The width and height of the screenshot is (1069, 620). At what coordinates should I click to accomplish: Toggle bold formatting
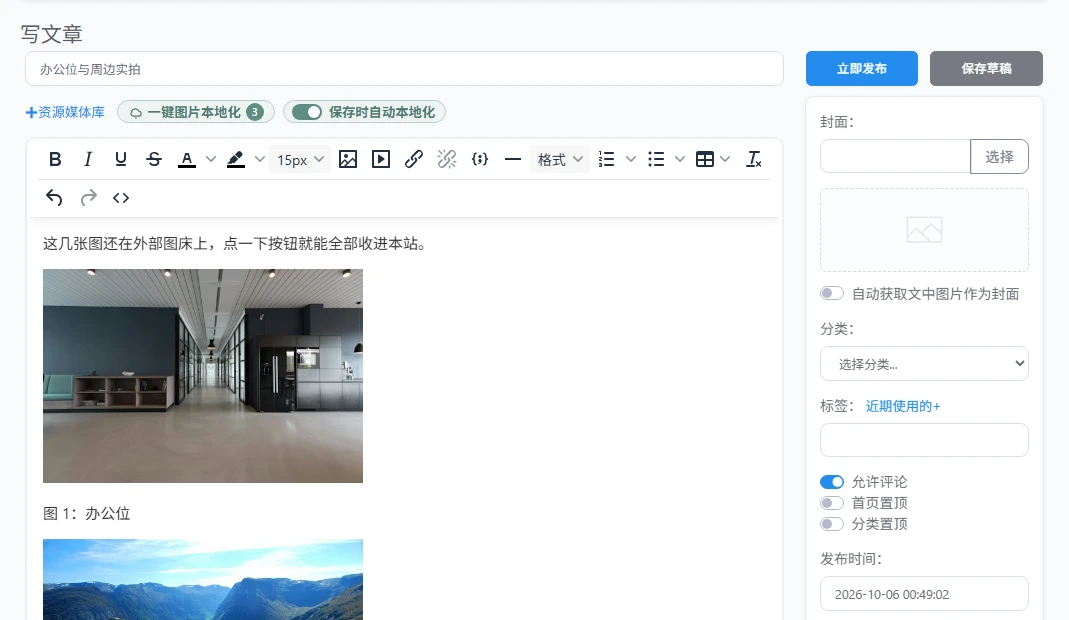55,160
